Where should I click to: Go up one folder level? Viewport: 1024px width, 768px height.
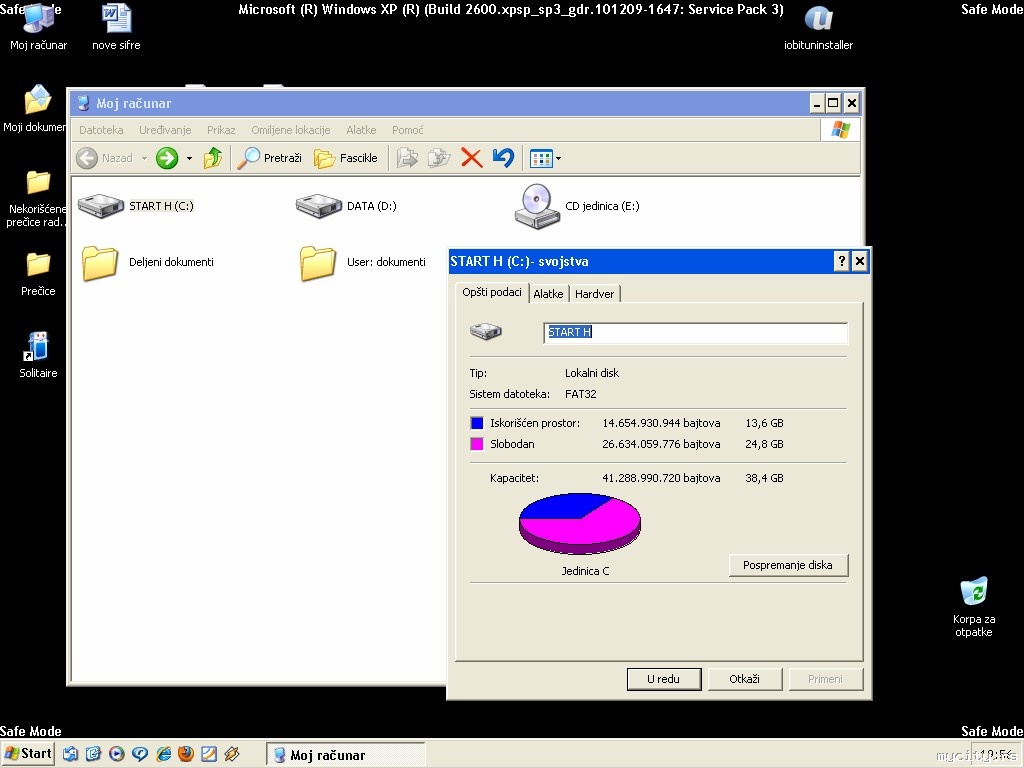click(213, 158)
